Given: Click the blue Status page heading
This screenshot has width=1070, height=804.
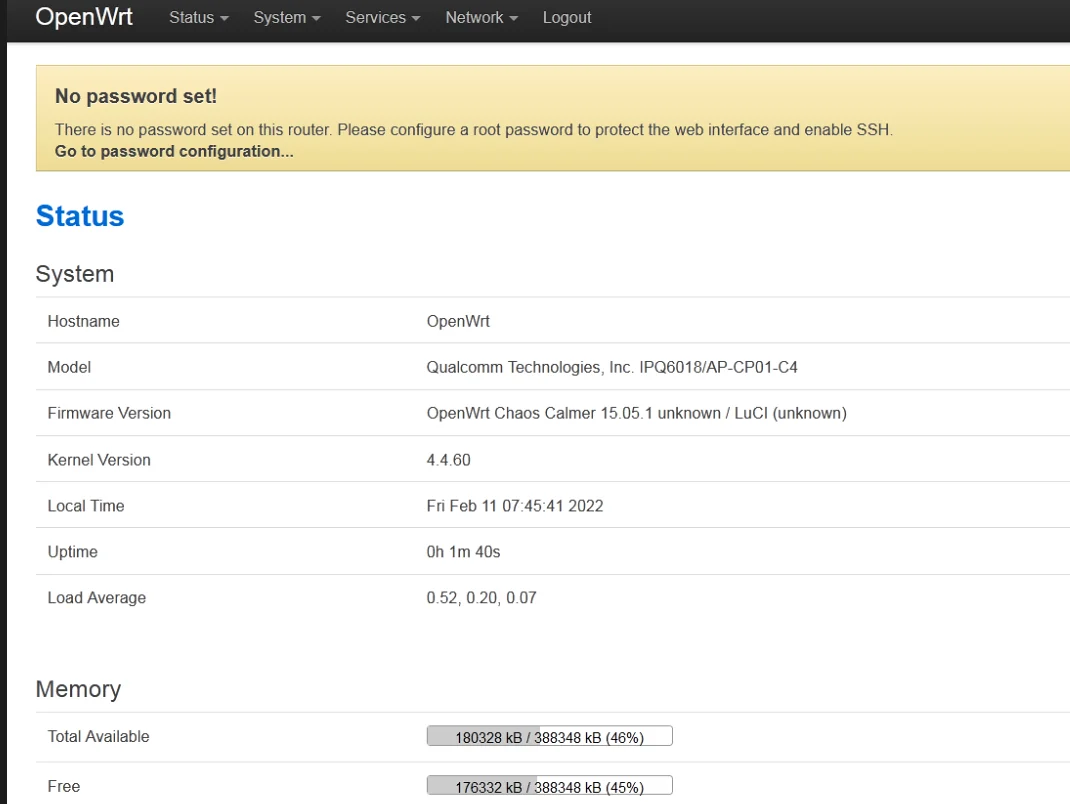Looking at the screenshot, I should (x=80, y=216).
